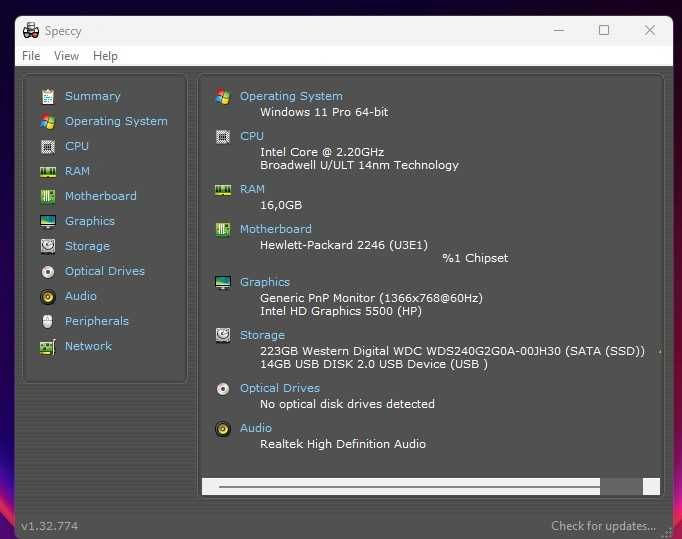Click the Speccy app icon in title bar
This screenshot has width=682, height=539.
(x=31, y=30)
